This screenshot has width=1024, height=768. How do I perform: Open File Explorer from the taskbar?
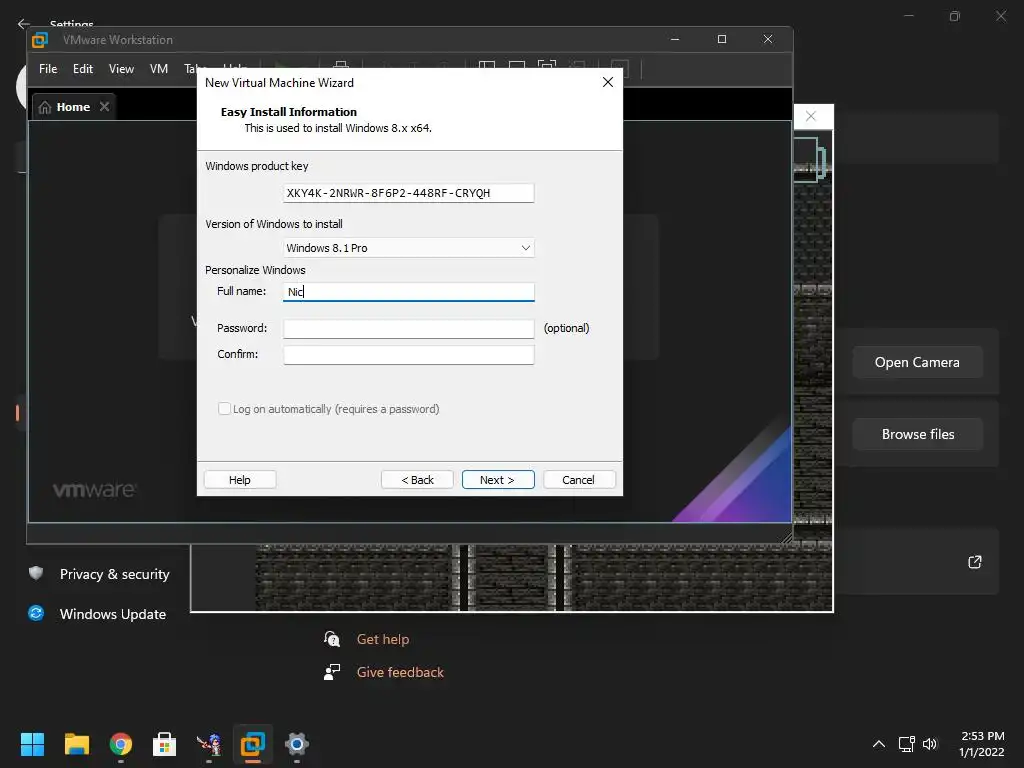coord(76,744)
